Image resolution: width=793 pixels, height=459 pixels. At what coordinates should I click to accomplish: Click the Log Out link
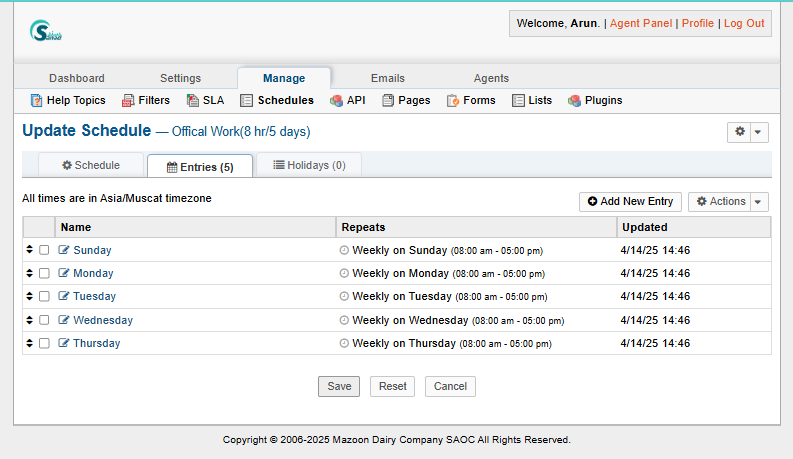pos(743,23)
